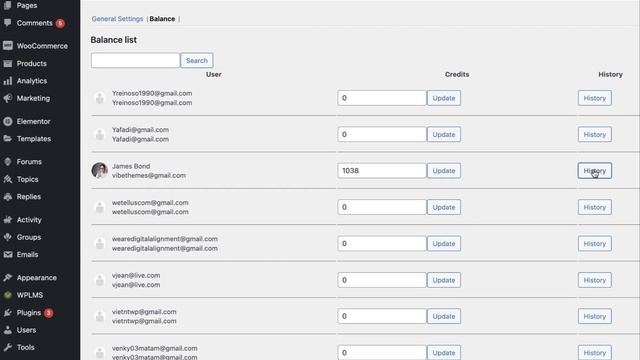Screen dimensions: 640x360
Task: Click the Analytics bar chart icon
Action: click(8, 81)
